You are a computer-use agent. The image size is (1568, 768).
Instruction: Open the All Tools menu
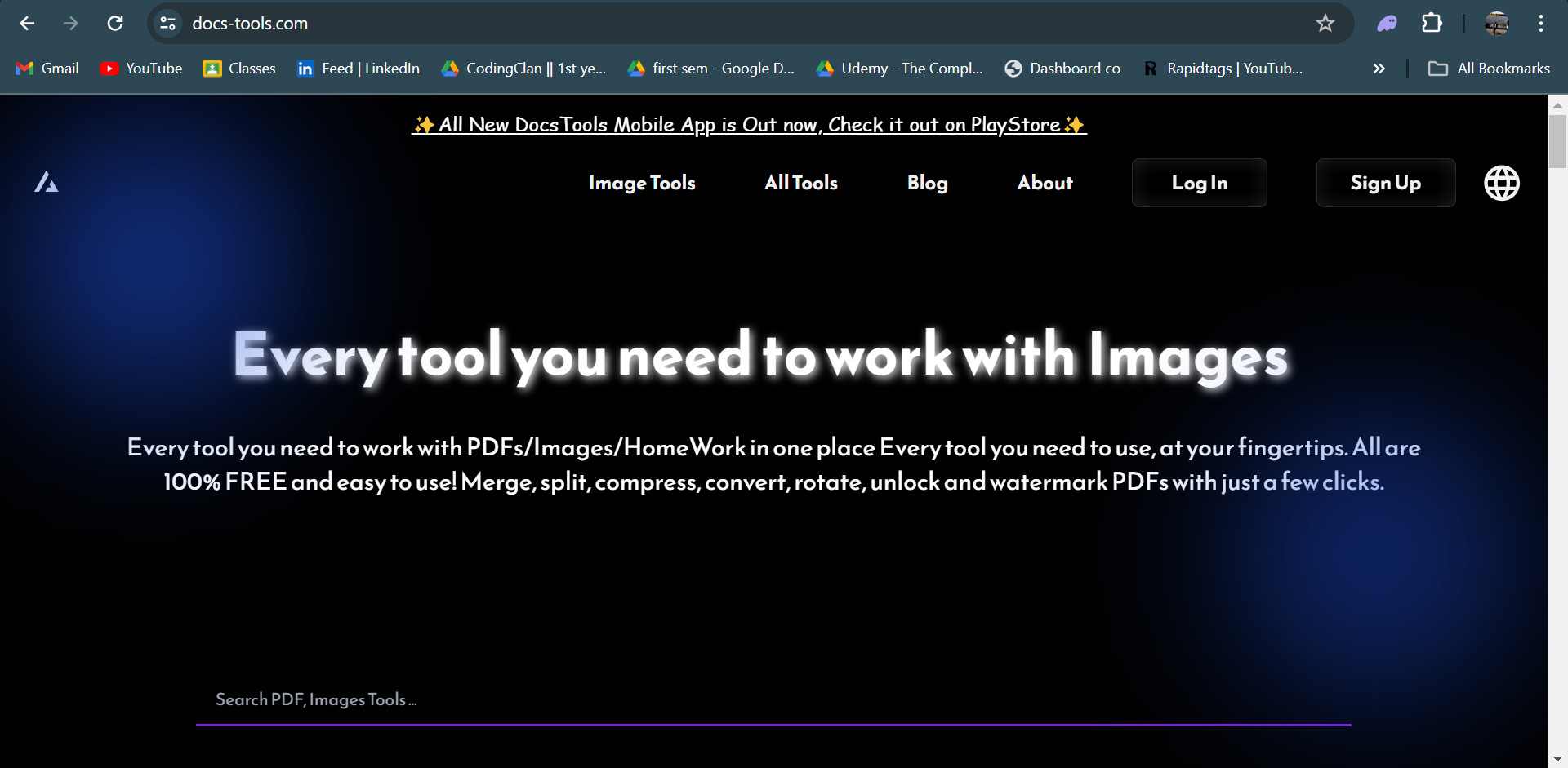pyautogui.click(x=801, y=183)
